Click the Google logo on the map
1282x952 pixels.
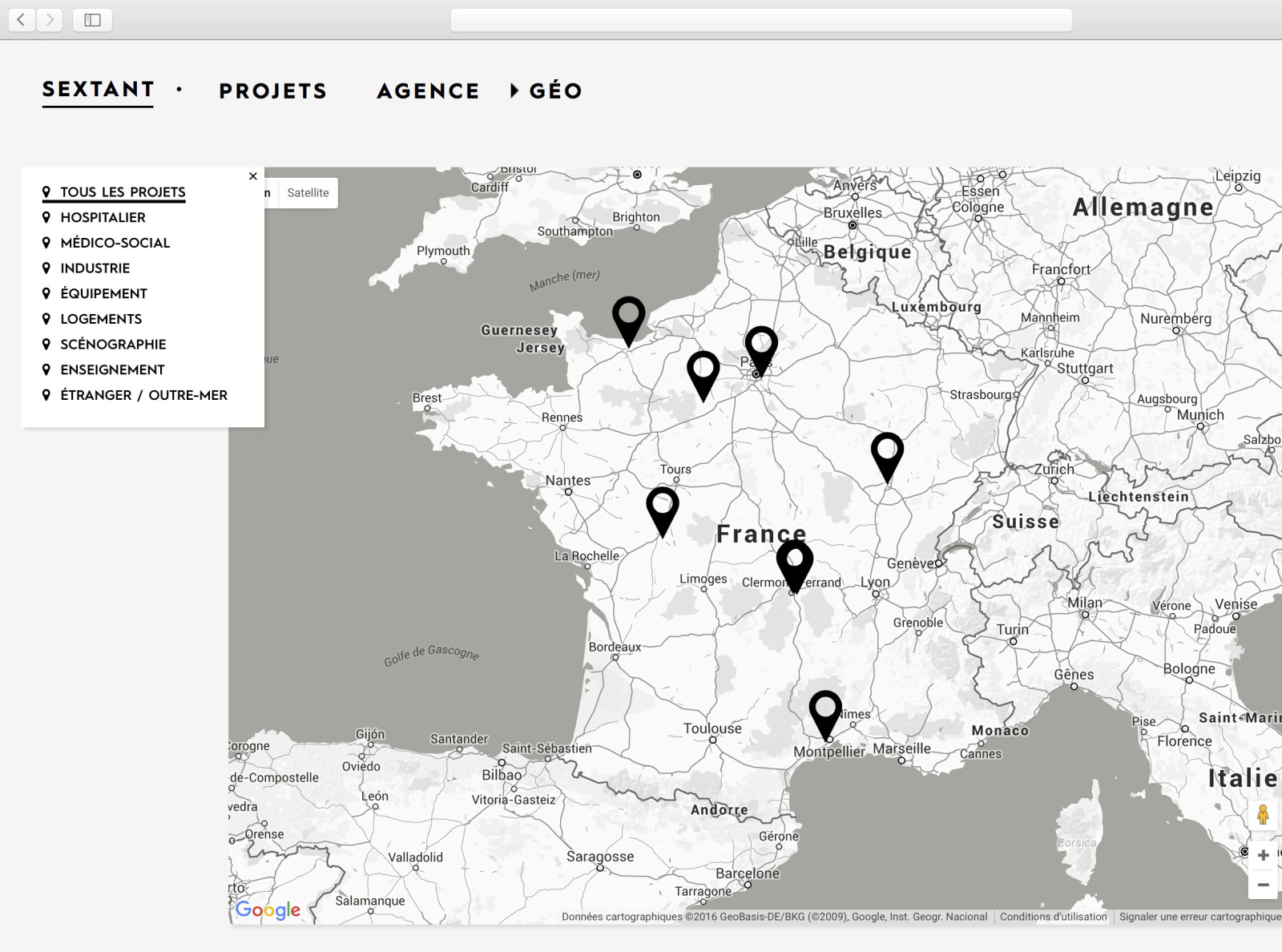pyautogui.click(x=269, y=910)
